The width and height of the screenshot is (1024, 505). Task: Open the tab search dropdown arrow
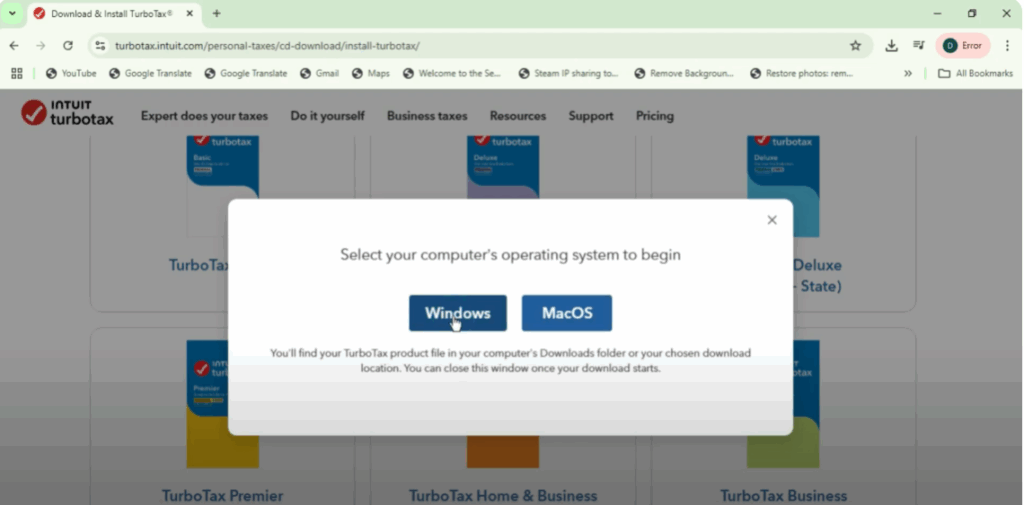tap(12, 13)
